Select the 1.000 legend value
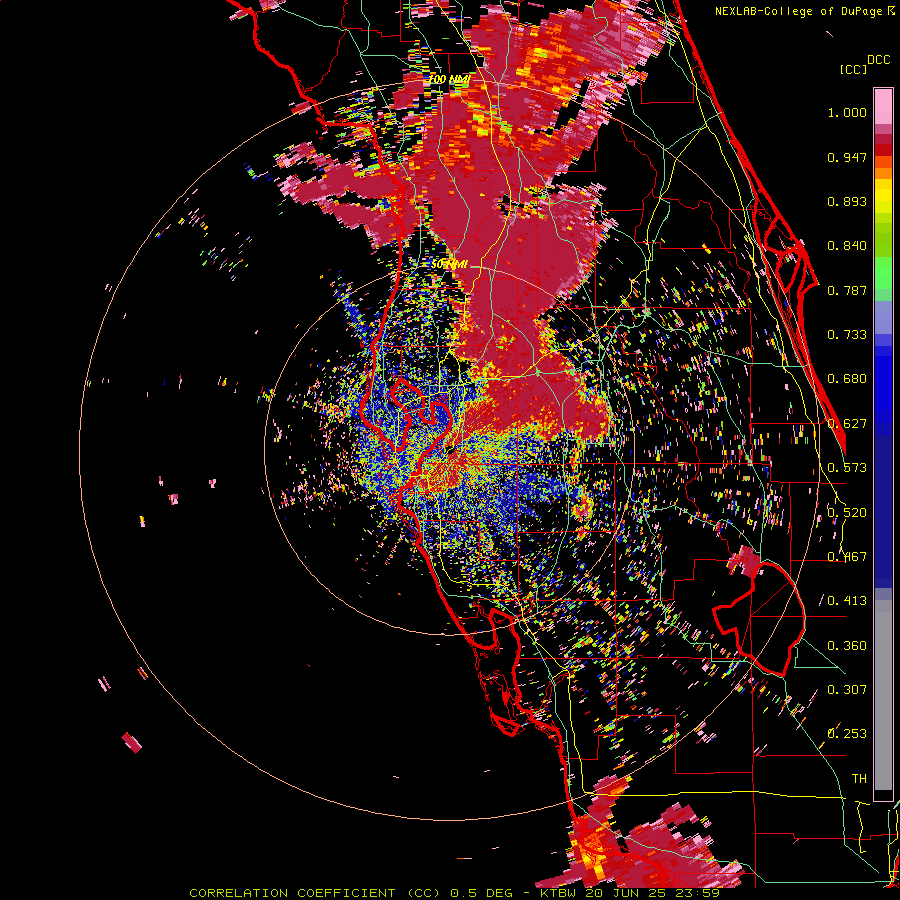Screen dimensions: 900x900 [847, 112]
